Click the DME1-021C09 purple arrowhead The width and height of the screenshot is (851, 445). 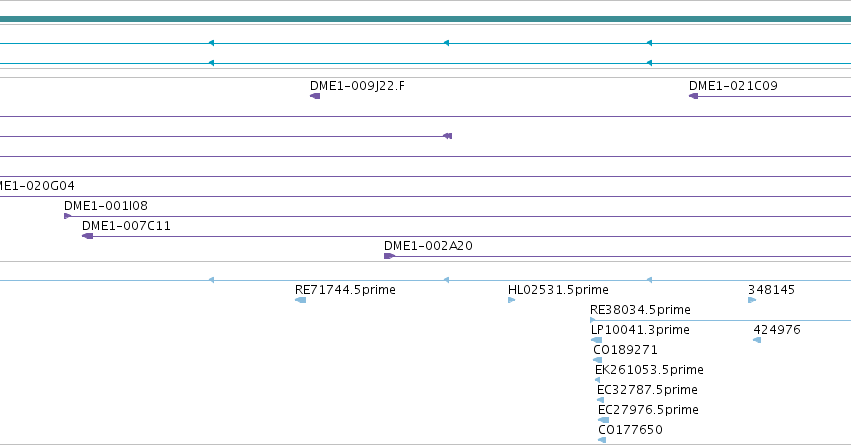pos(693,96)
